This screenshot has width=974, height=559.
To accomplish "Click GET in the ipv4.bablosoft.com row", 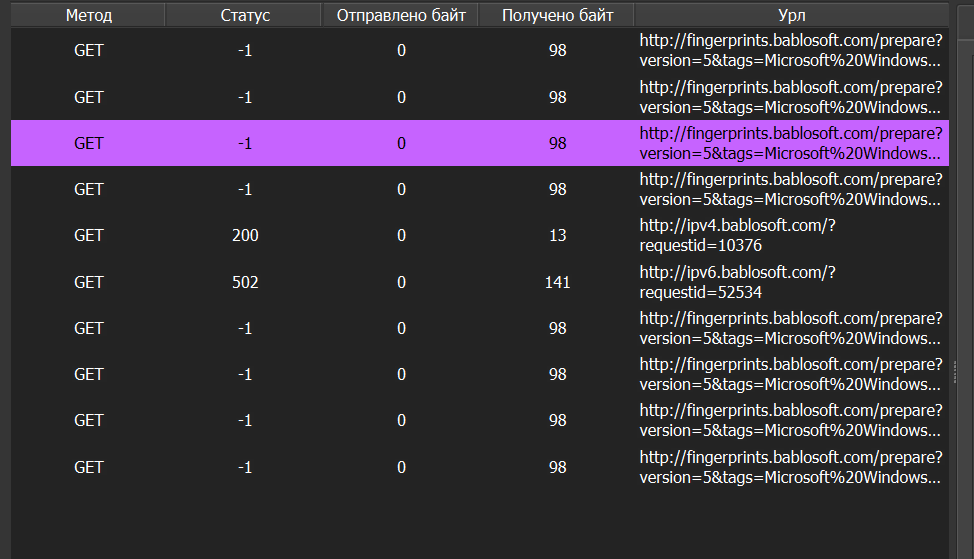I will coord(88,235).
